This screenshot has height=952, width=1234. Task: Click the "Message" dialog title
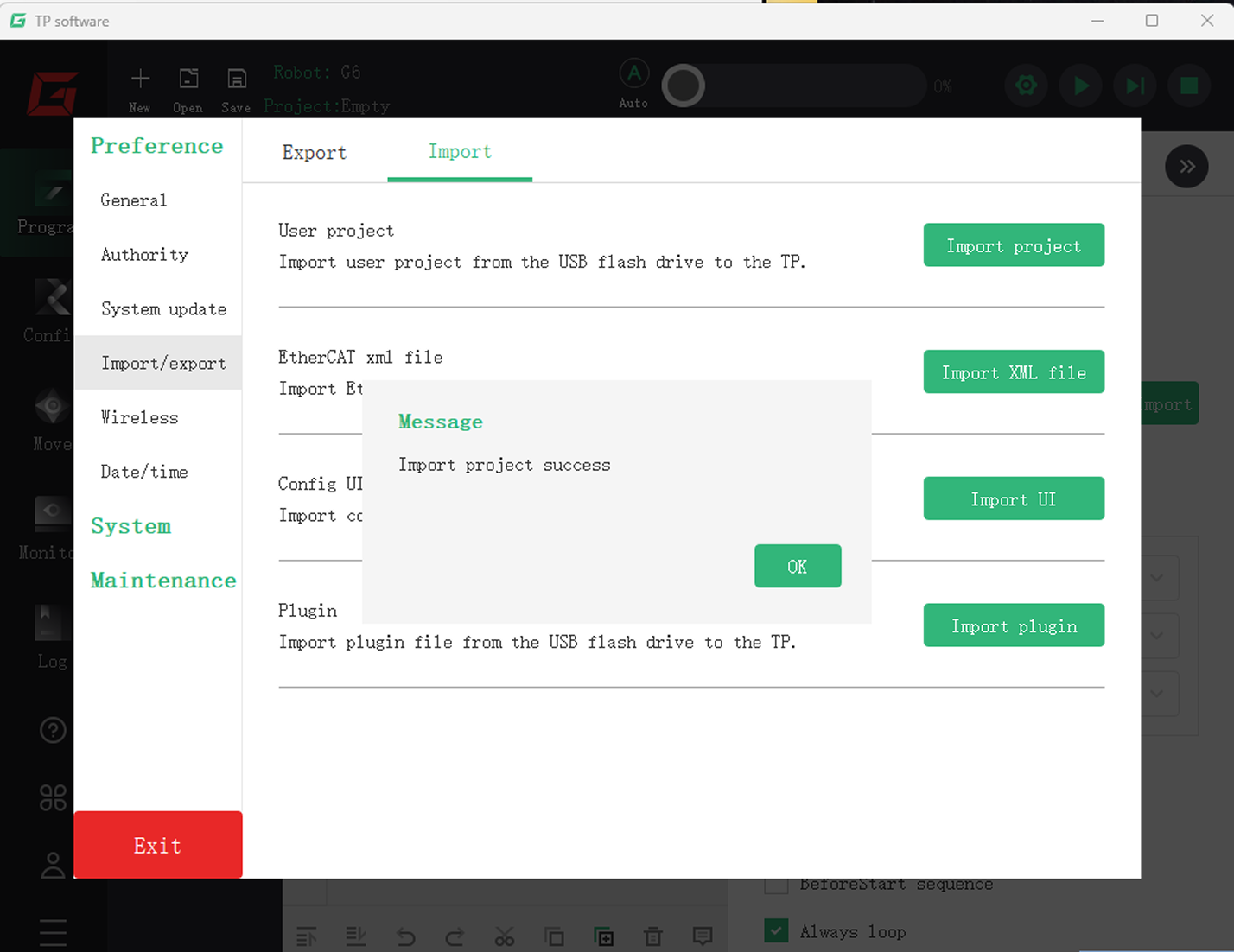pos(441,422)
